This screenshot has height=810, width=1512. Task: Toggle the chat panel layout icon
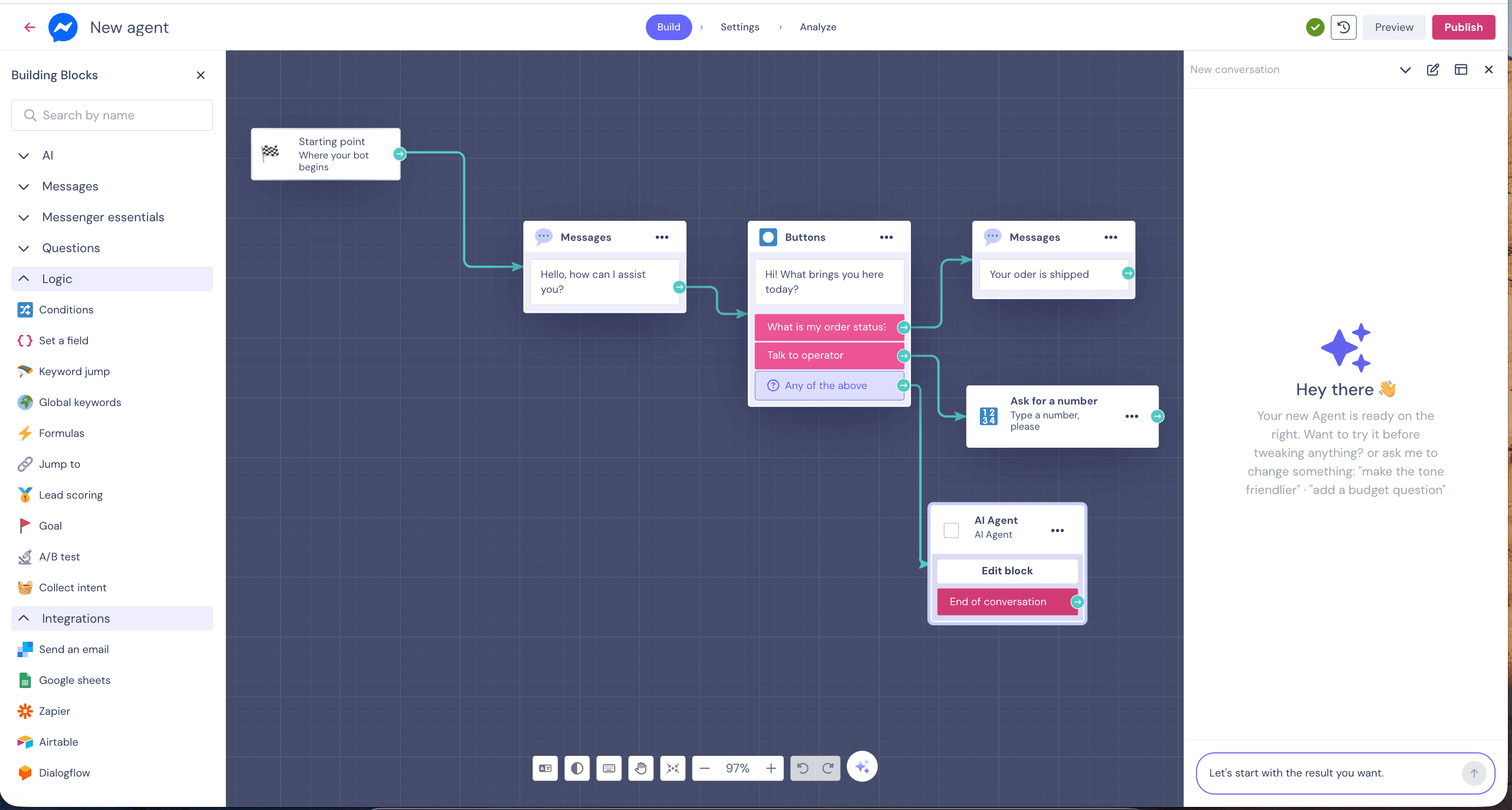point(1461,70)
